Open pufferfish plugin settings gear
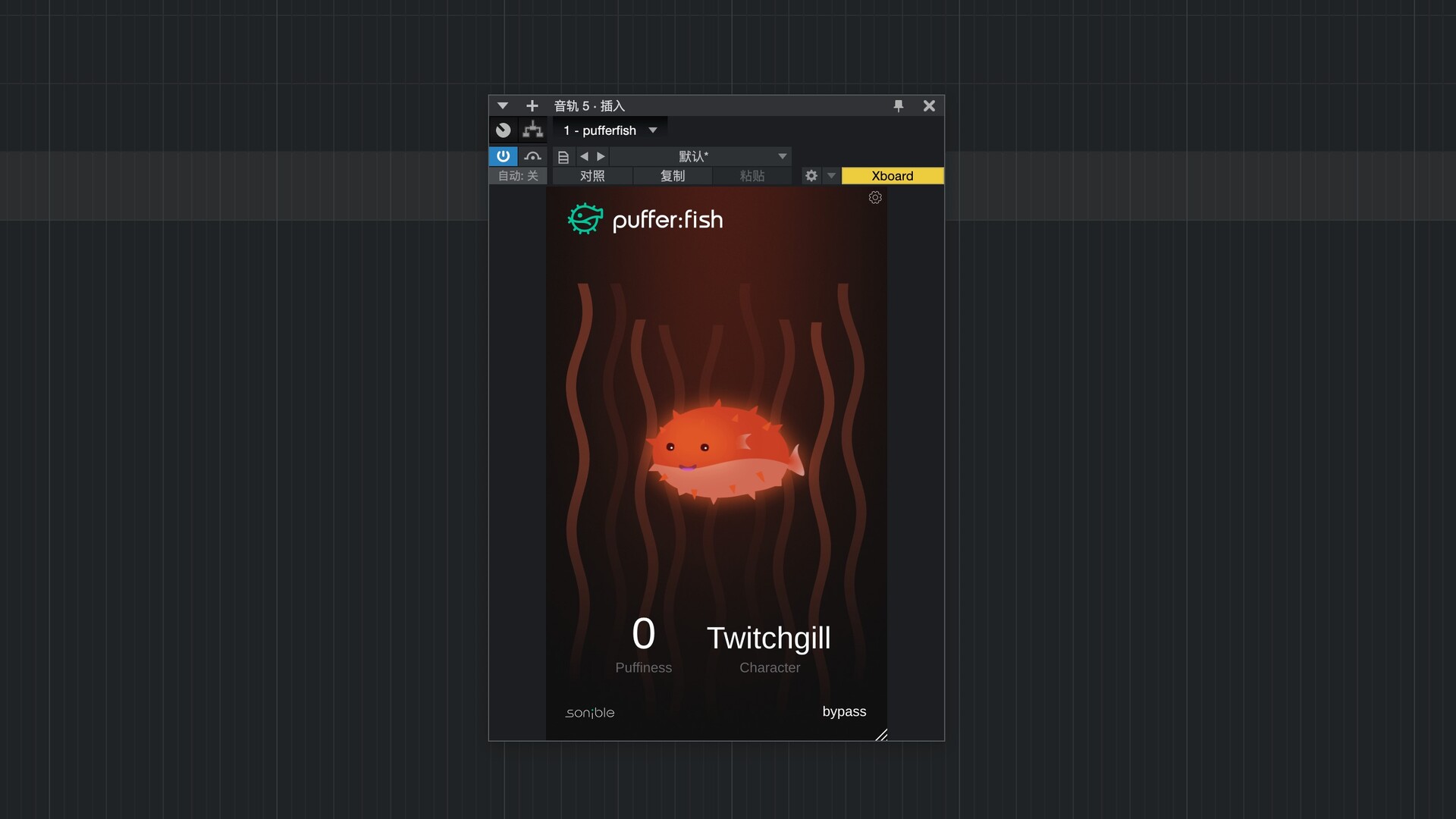The image size is (1456, 819). (x=875, y=198)
